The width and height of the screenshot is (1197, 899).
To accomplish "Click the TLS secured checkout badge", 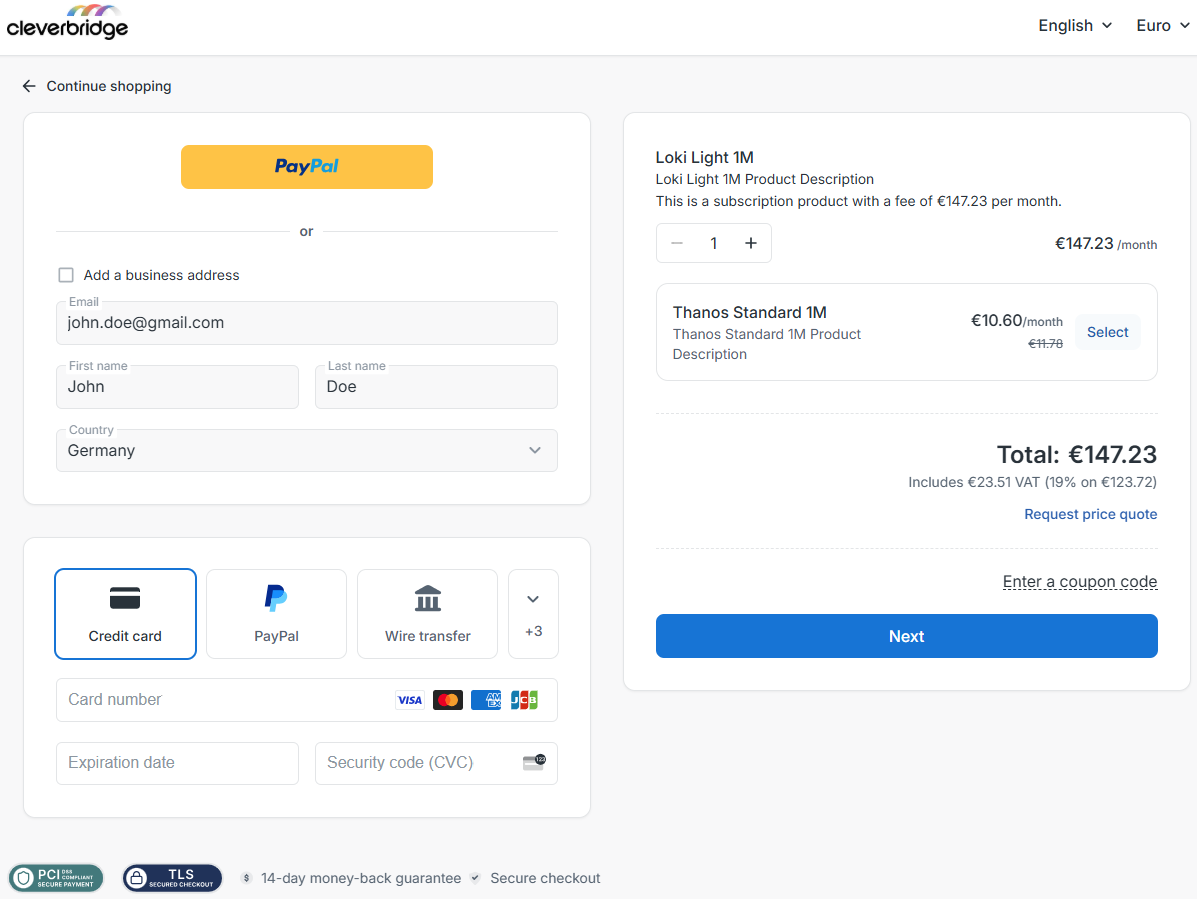I will click(x=173, y=878).
